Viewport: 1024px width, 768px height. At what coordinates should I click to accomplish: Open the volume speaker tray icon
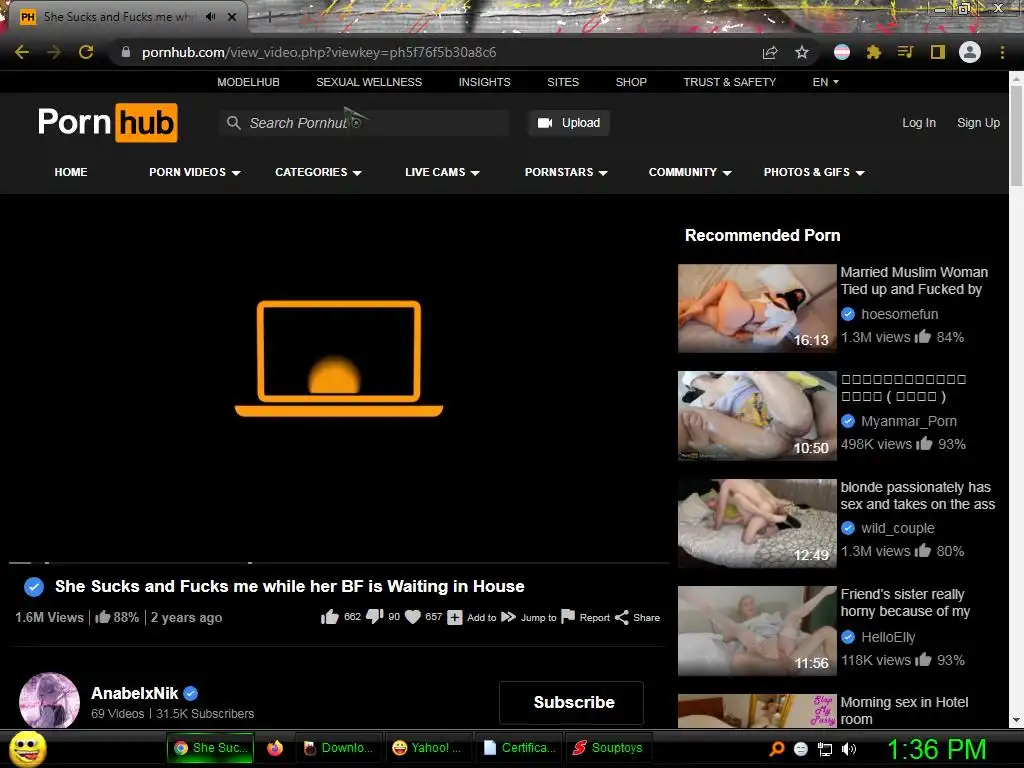[849, 749]
